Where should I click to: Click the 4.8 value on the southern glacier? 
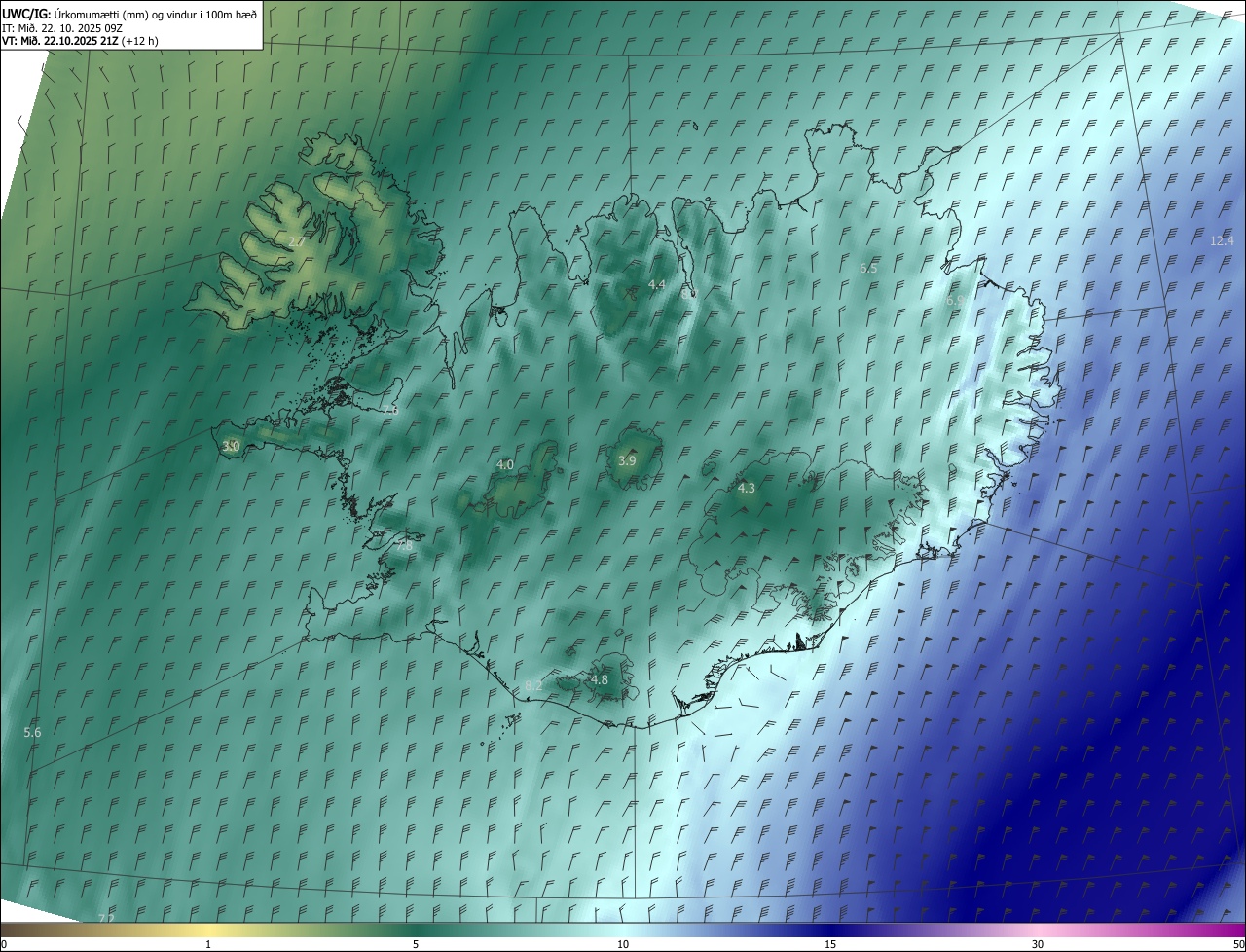click(x=600, y=679)
